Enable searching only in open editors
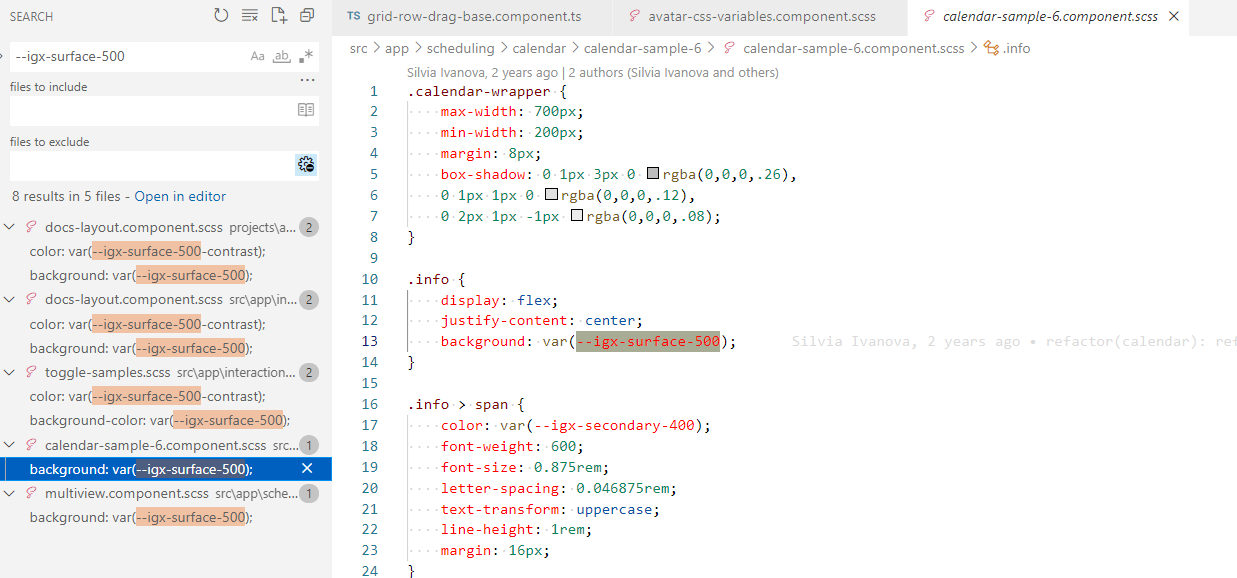Screen dimensions: 1237x578 pos(306,109)
